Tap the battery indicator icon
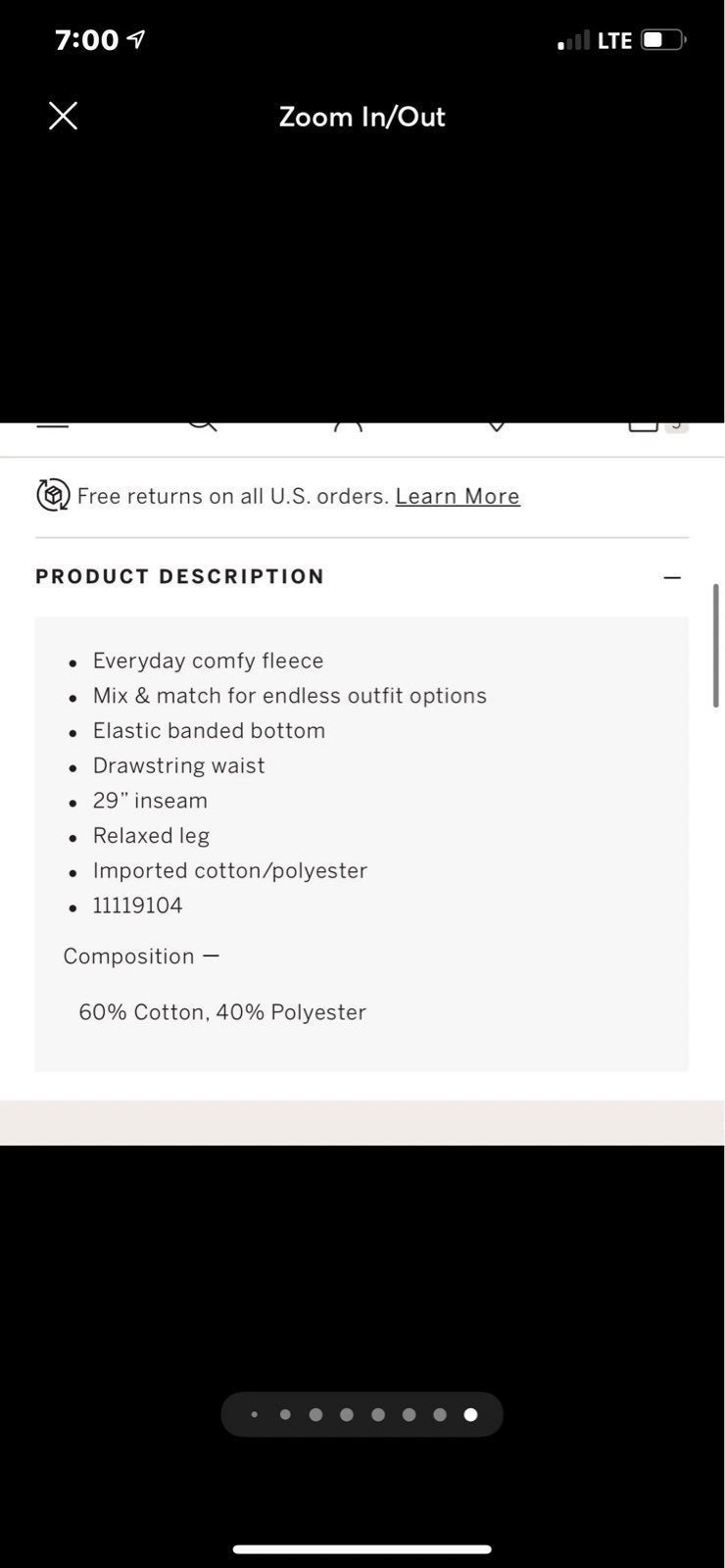 (x=663, y=40)
